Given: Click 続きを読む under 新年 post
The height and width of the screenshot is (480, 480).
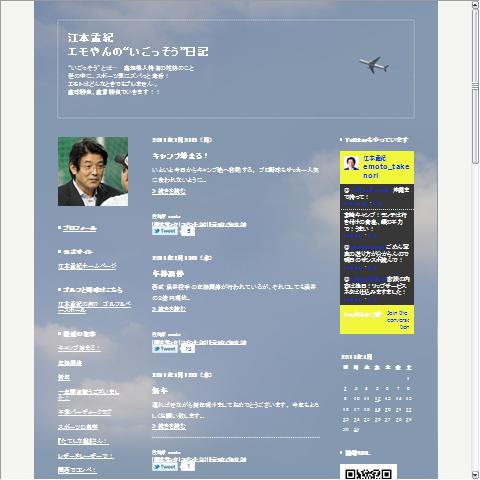Looking at the screenshot, I should (x=169, y=426).
